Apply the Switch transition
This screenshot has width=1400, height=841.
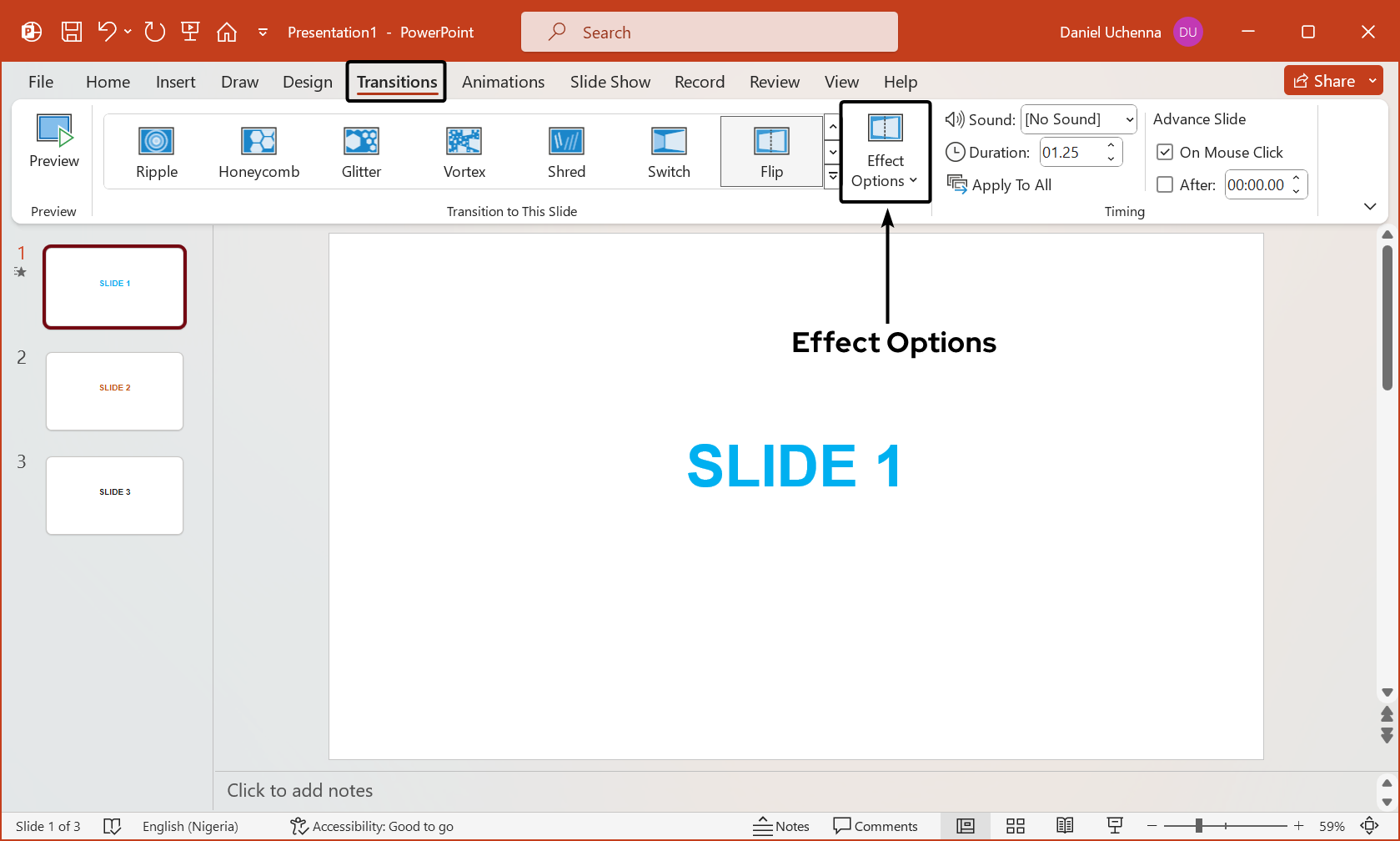coord(668,152)
